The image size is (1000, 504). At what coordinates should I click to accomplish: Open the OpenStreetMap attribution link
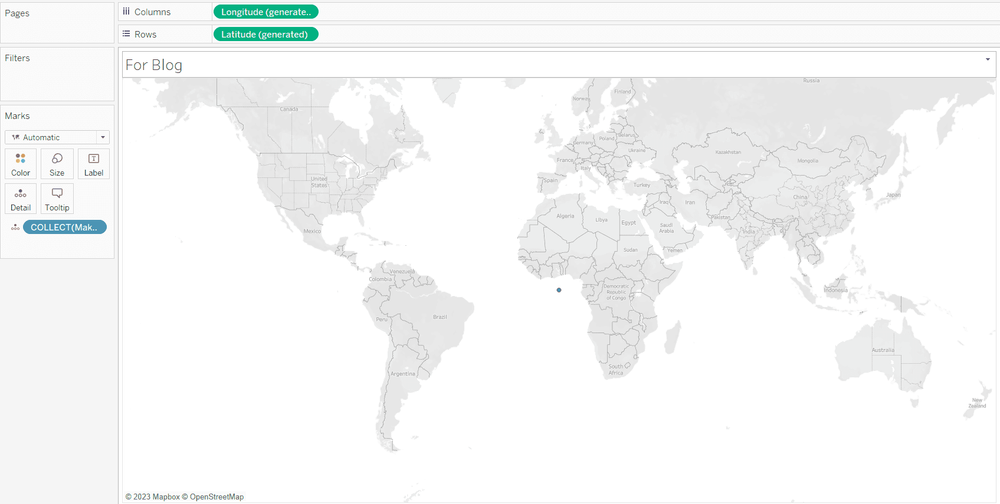point(216,496)
